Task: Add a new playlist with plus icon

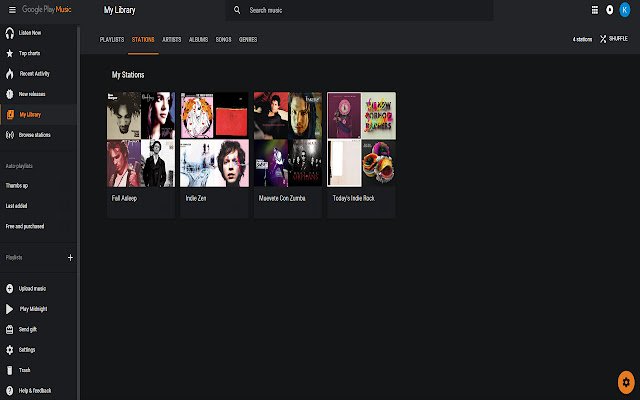Action: pyautogui.click(x=70, y=258)
